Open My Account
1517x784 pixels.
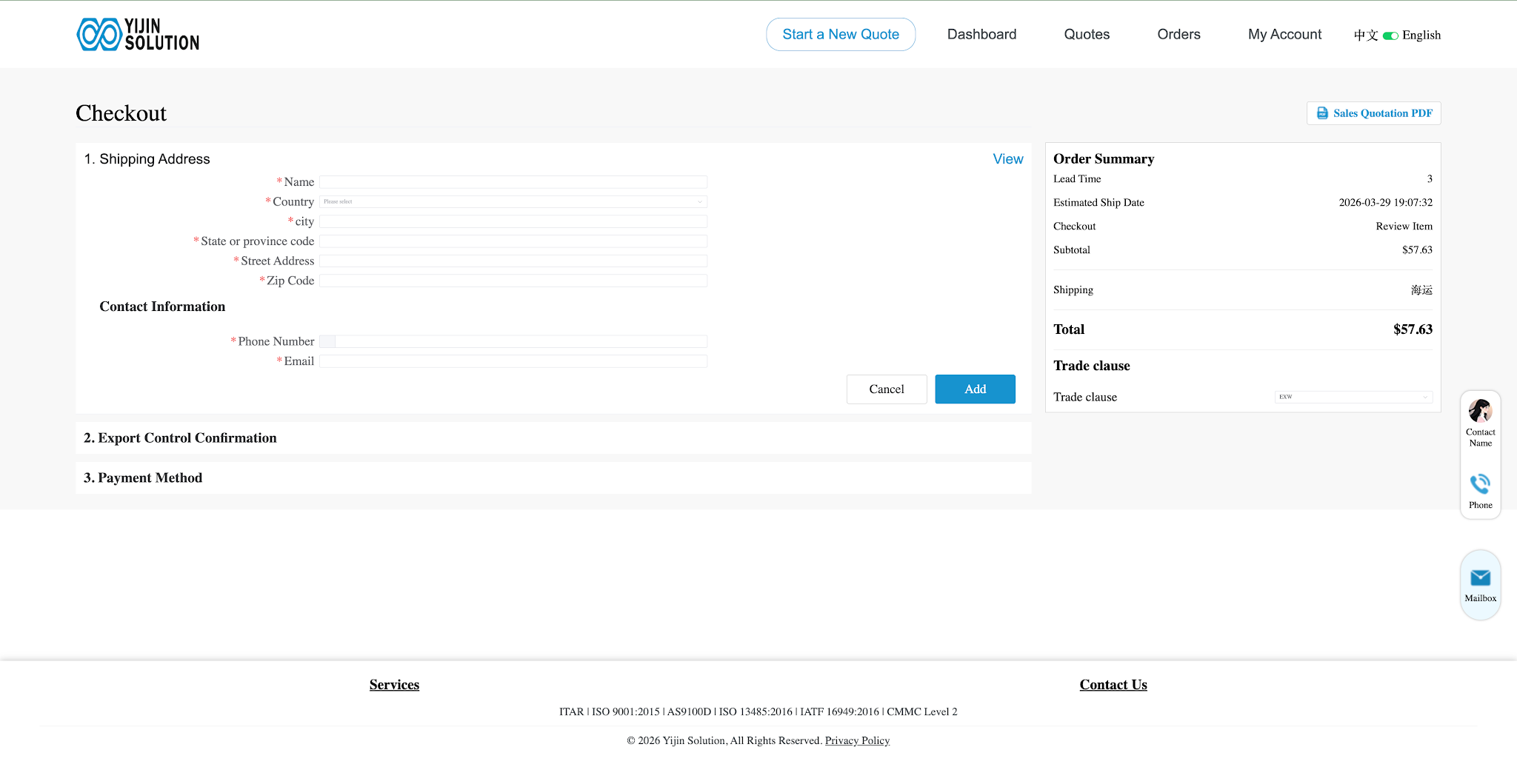coord(1284,34)
